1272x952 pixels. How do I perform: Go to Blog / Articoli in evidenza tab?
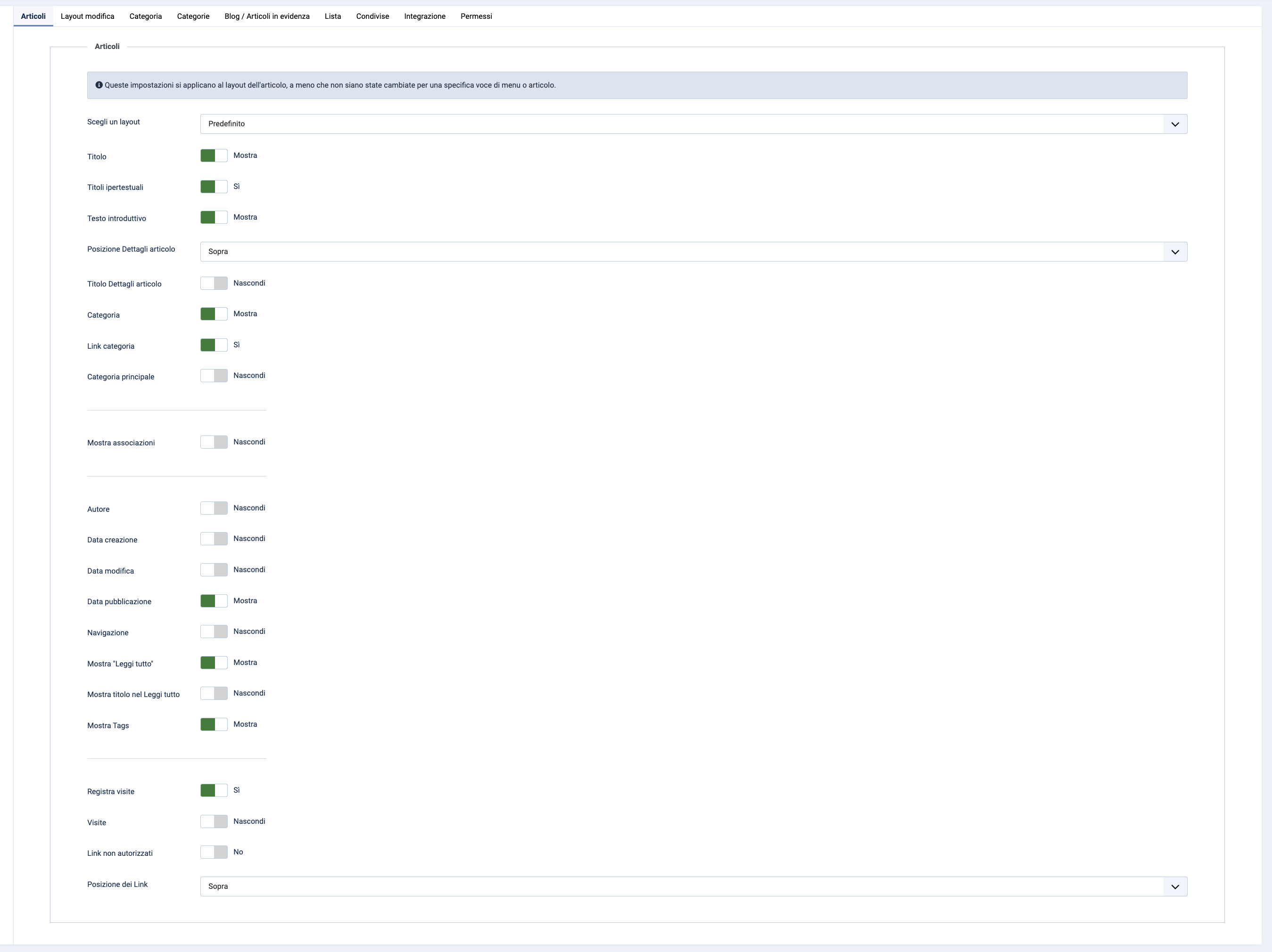[267, 16]
